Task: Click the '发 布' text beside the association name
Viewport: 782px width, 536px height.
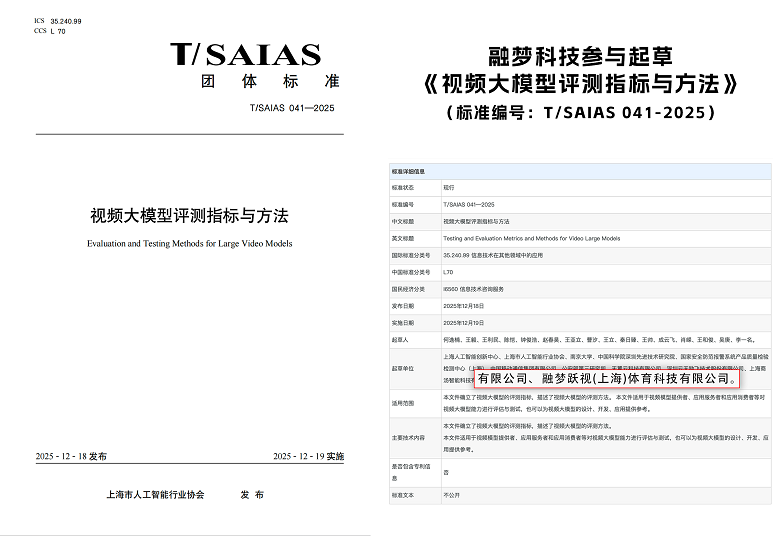Action: [x=252, y=495]
